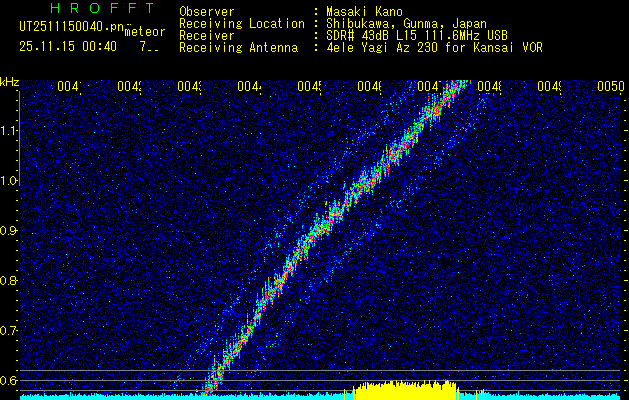Select the 0050 time marker
The height and width of the screenshot is (400, 629).
pyautogui.click(x=610, y=86)
